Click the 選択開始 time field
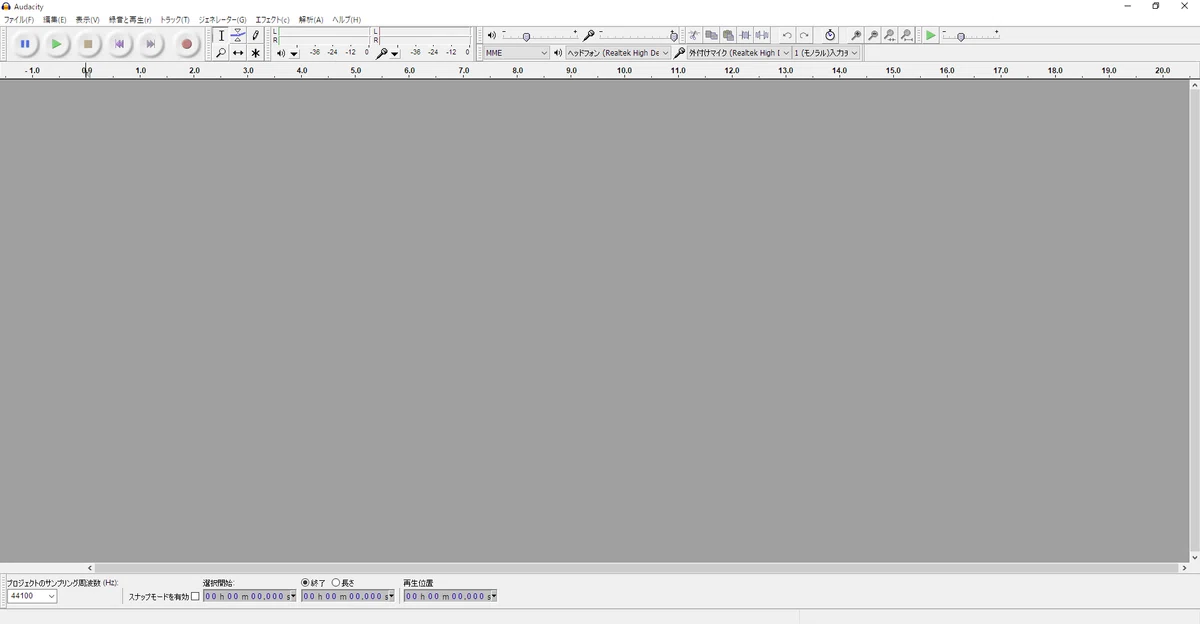Viewport: 1200px width, 624px height. point(250,597)
